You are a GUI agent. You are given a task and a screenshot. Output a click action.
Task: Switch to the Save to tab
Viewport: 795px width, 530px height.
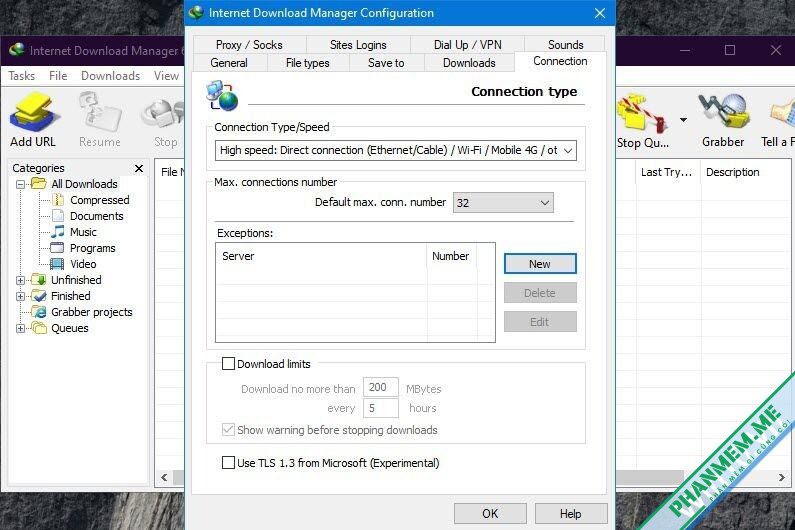click(386, 63)
